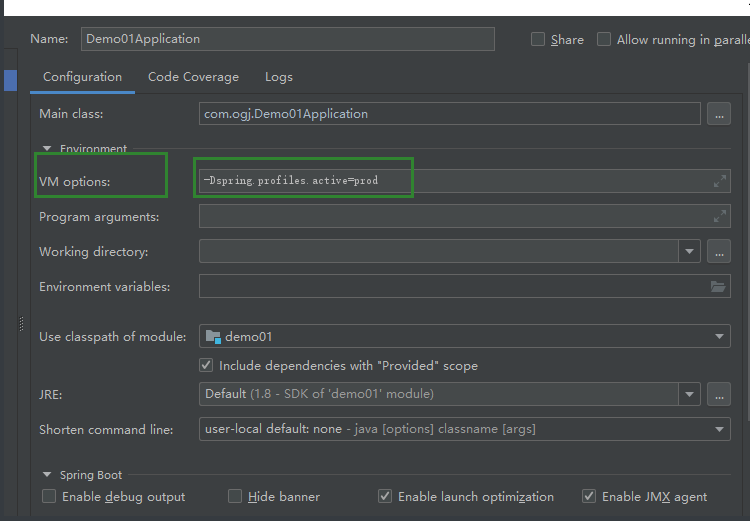Switch to the Code Coverage tab

click(x=193, y=77)
